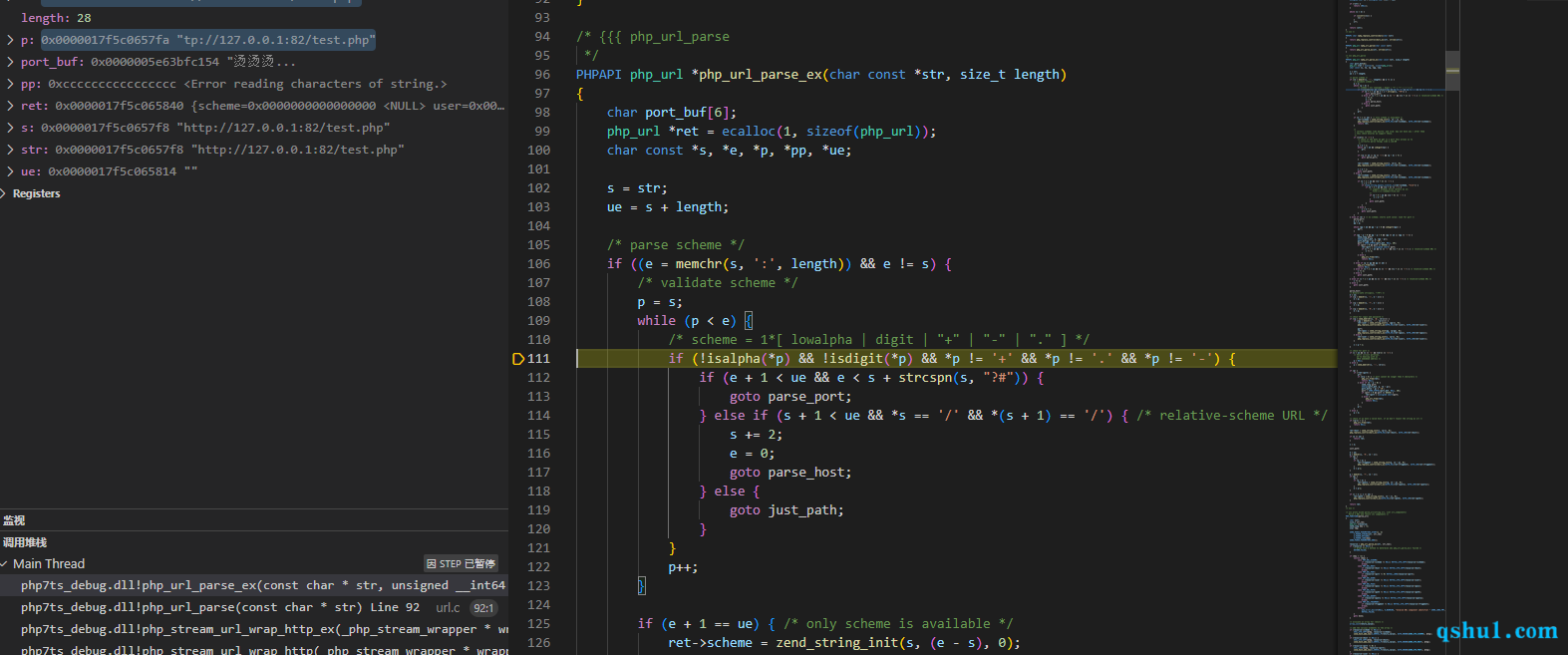
Task: Click the highlighted isalpha(*p) line
Action: (952, 359)
